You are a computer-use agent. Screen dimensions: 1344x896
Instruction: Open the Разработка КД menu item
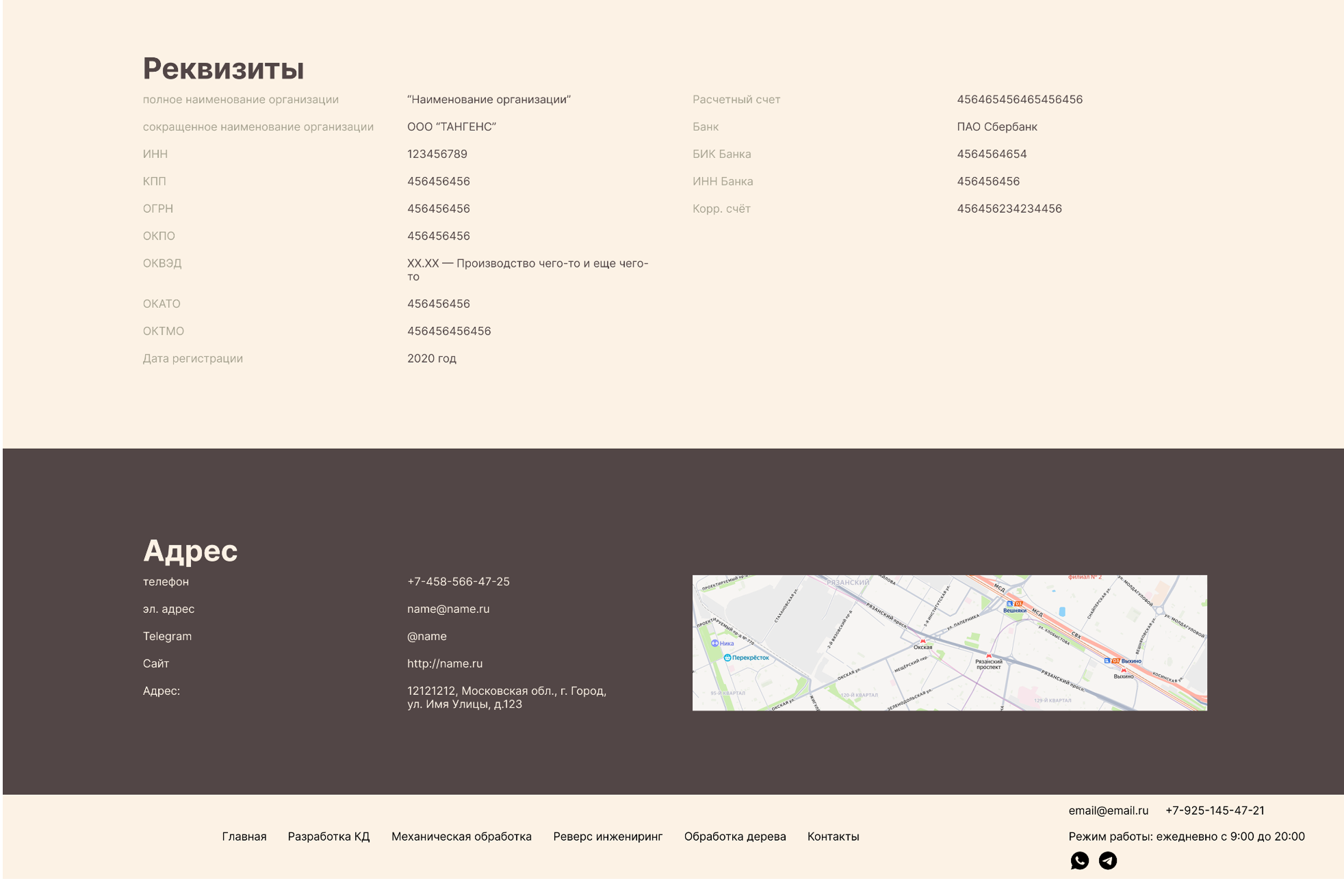[x=328, y=836]
